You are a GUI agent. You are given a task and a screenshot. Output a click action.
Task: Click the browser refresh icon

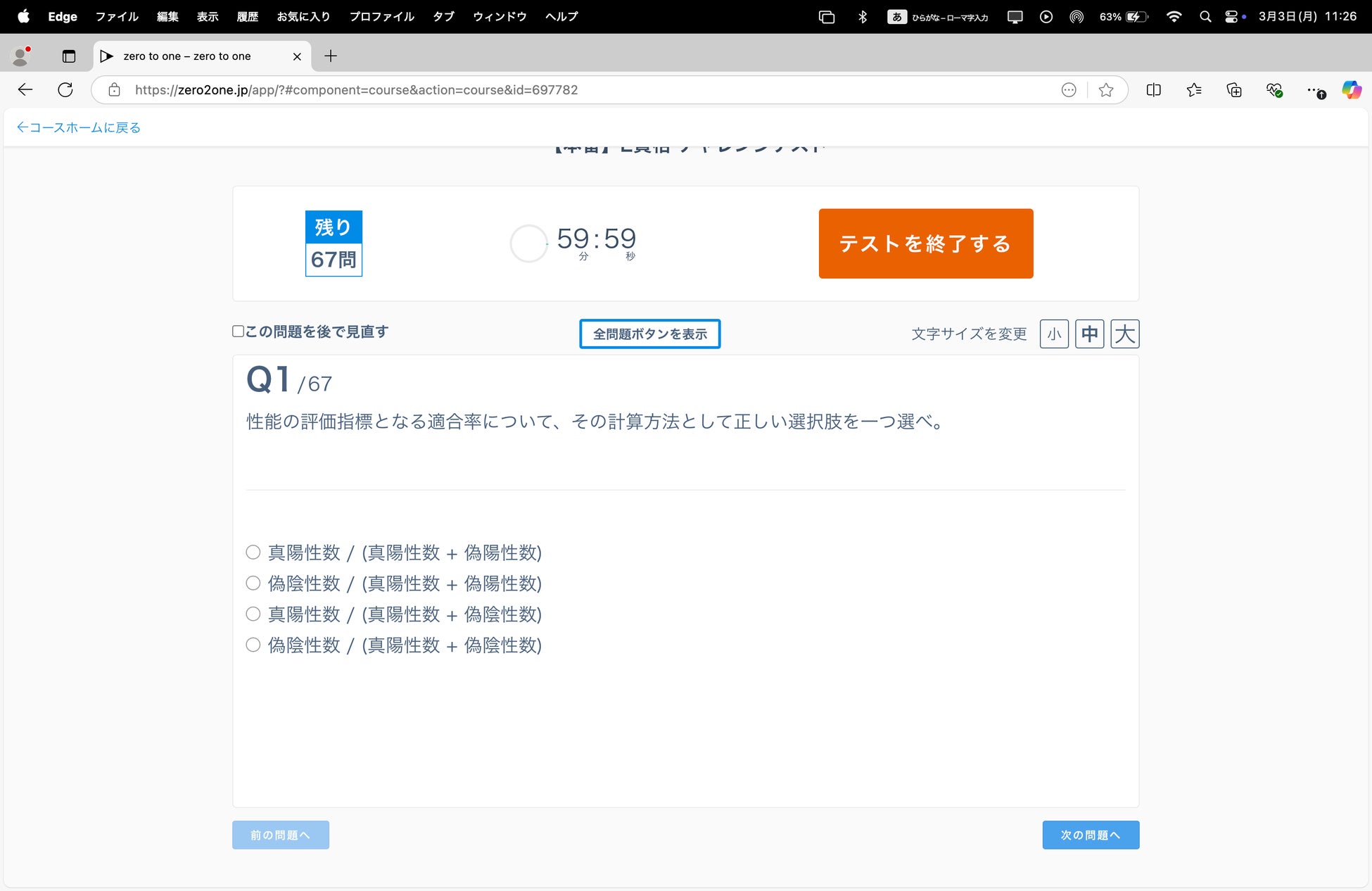65,90
